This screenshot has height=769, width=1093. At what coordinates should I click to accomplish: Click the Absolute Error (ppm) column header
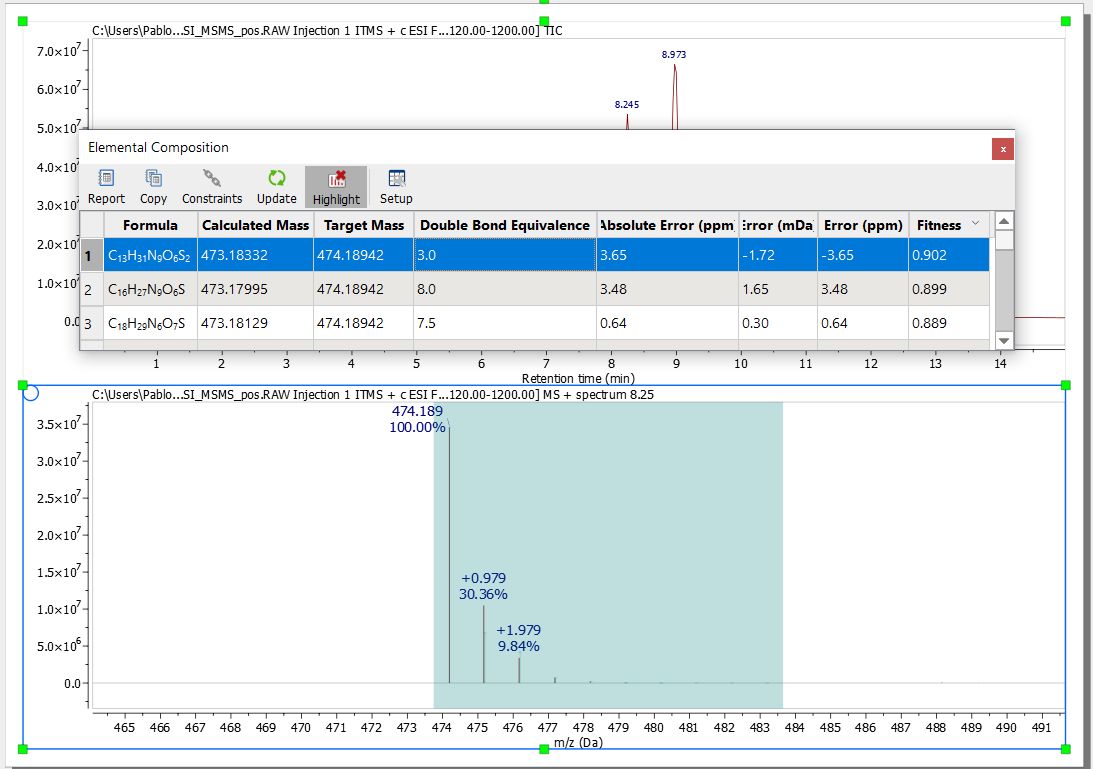pyautogui.click(x=667, y=225)
